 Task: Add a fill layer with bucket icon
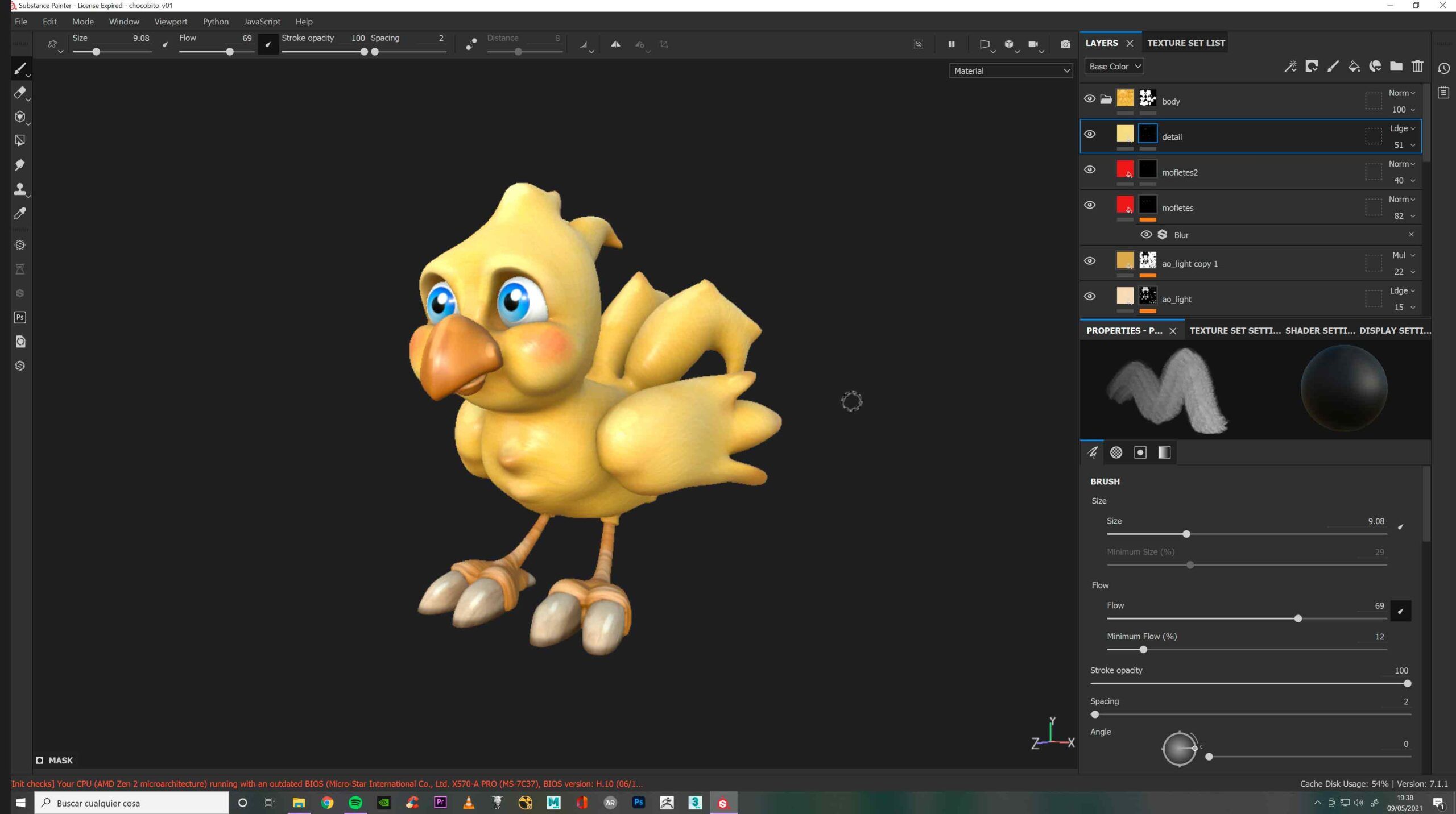tap(1354, 67)
